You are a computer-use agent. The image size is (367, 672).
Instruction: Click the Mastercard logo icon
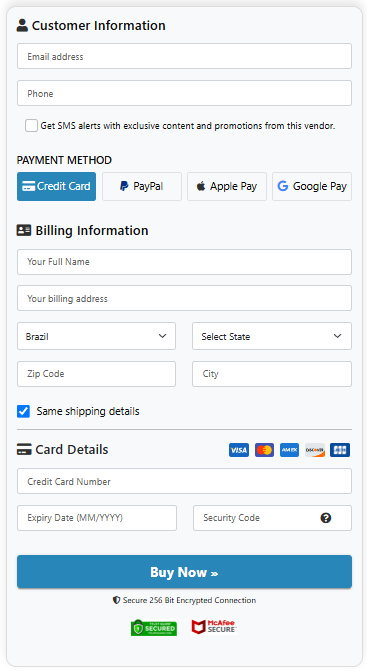(264, 450)
